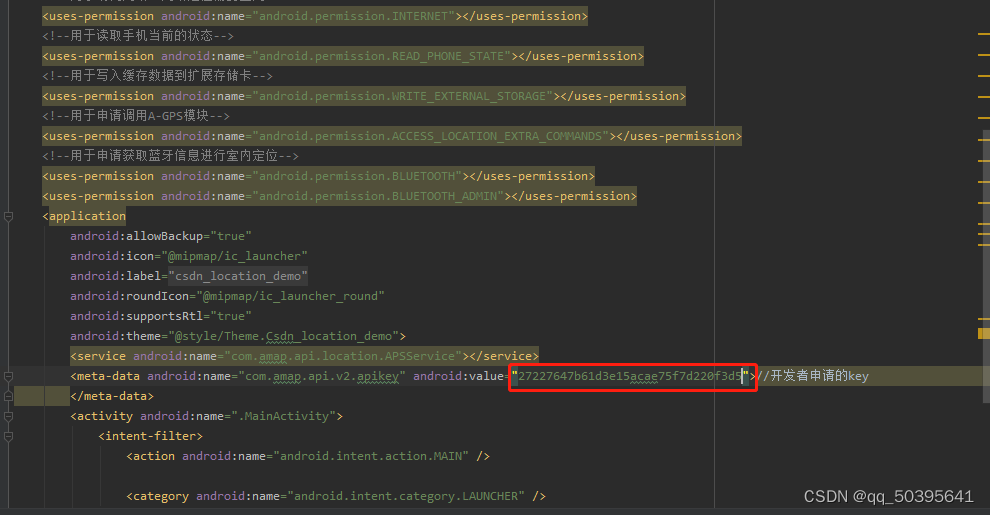Image resolution: width=990 pixels, height=515 pixels.
Task: Click the '</service>' closing tag
Action: pos(504,357)
